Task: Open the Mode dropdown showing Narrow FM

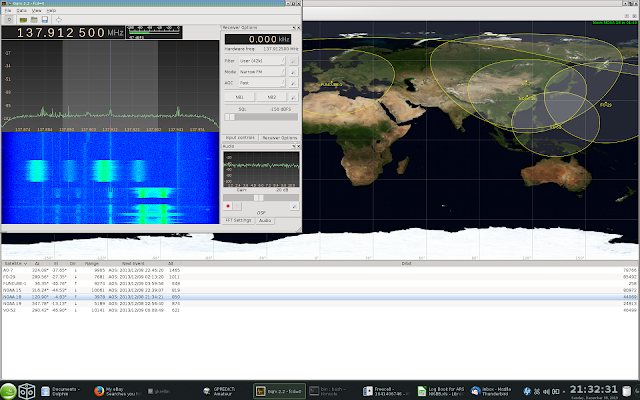Action: click(x=262, y=72)
